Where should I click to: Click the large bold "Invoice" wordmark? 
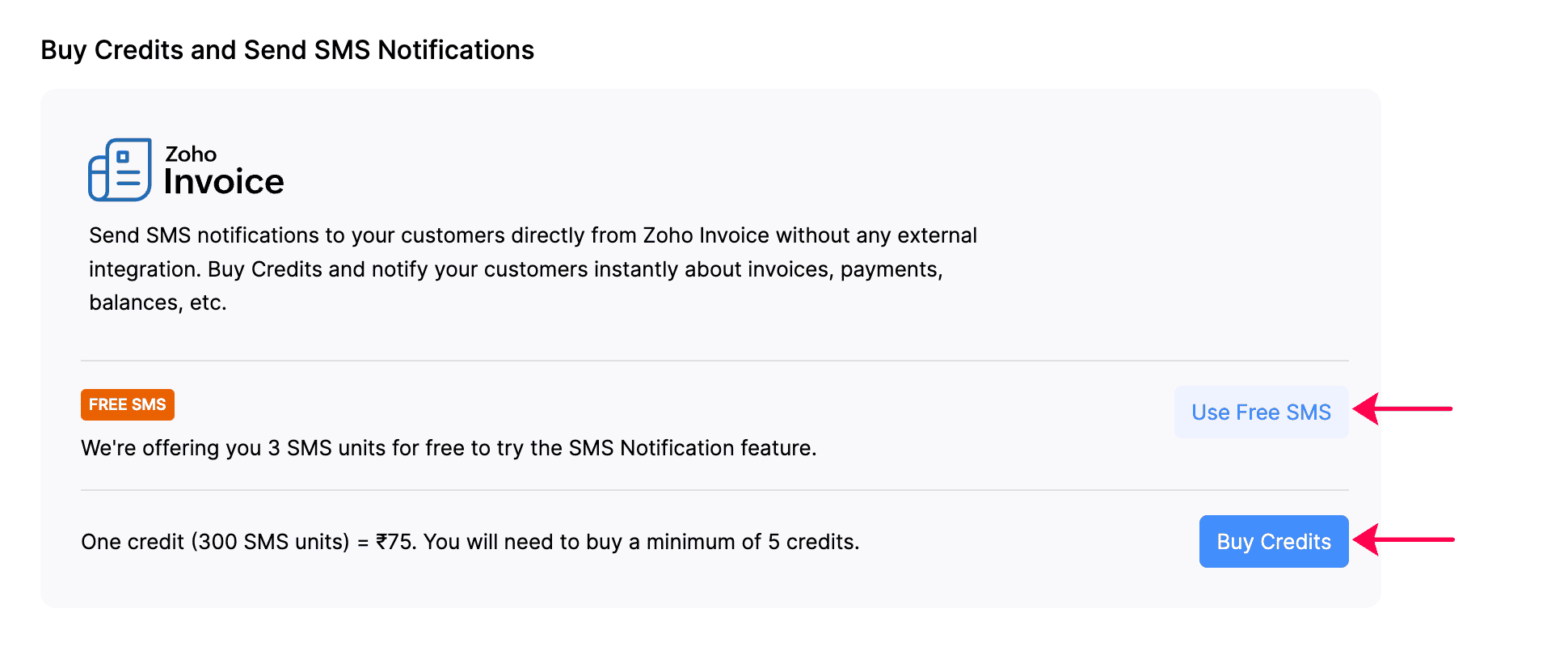[x=224, y=182]
